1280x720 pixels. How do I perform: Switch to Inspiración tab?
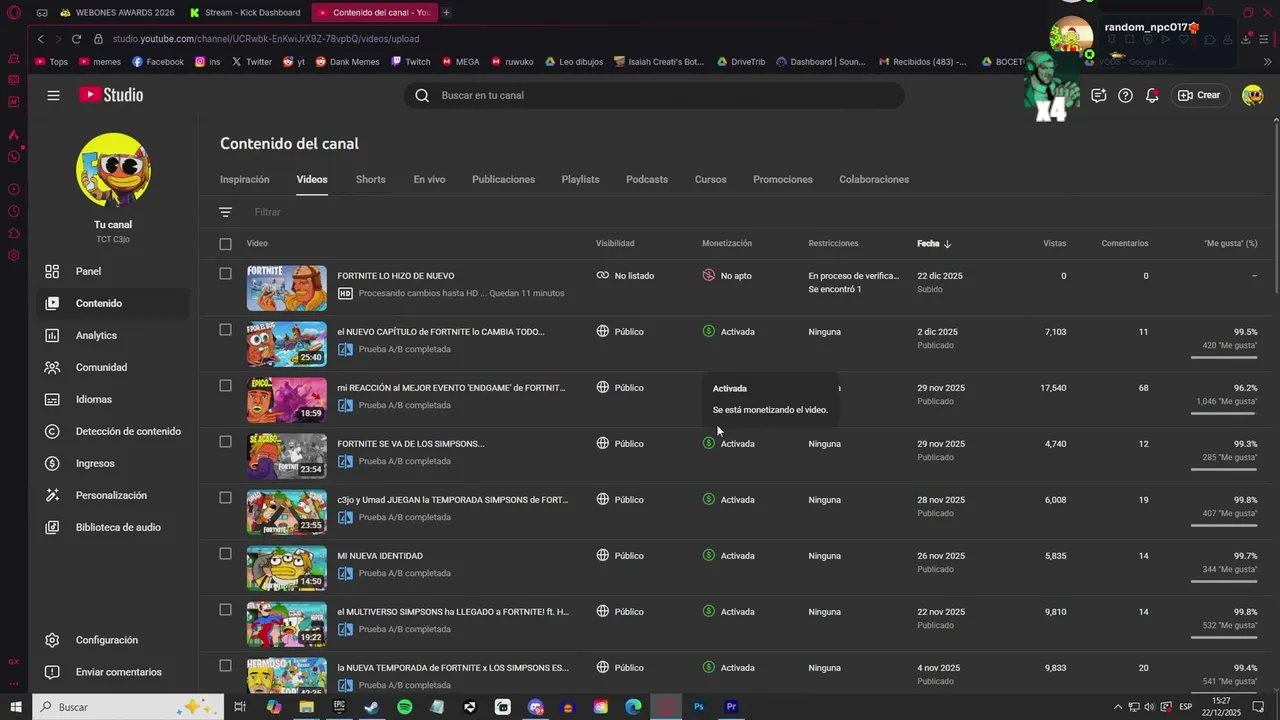coord(245,179)
